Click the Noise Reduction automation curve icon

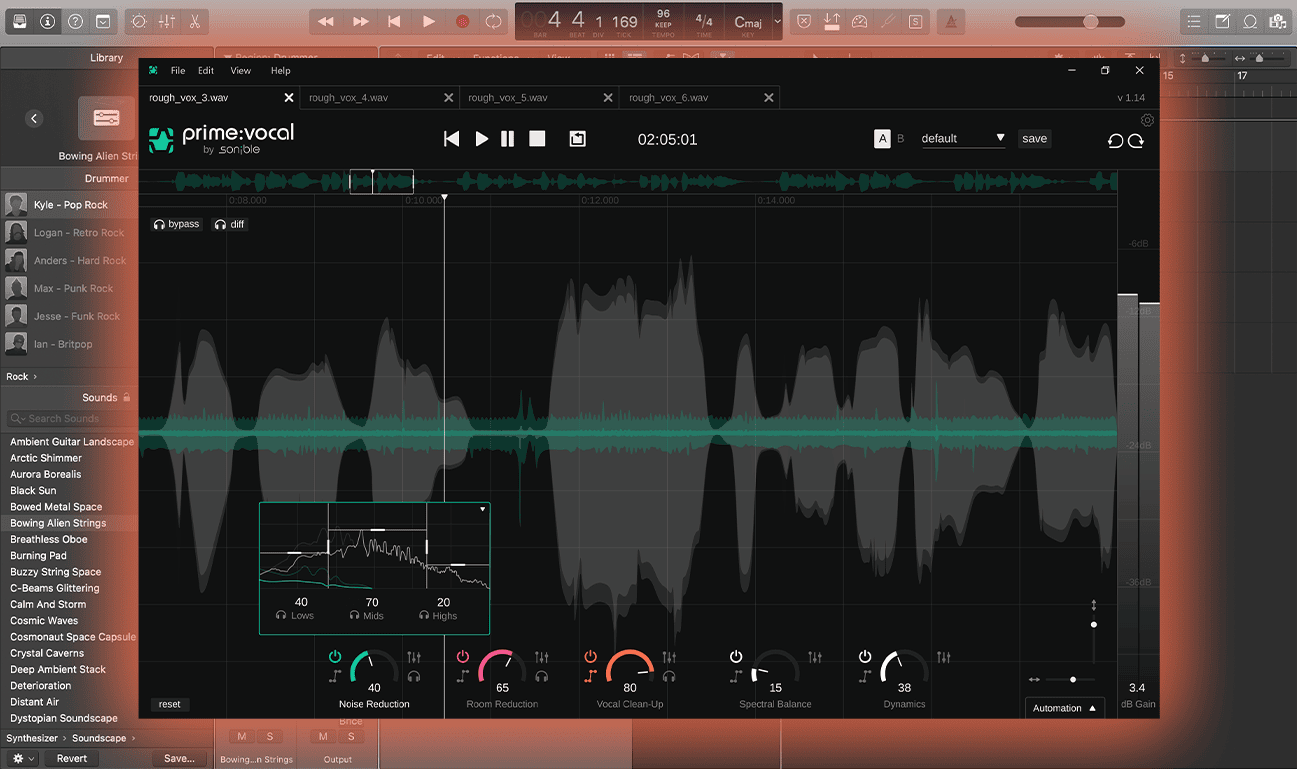pyautogui.click(x=335, y=676)
